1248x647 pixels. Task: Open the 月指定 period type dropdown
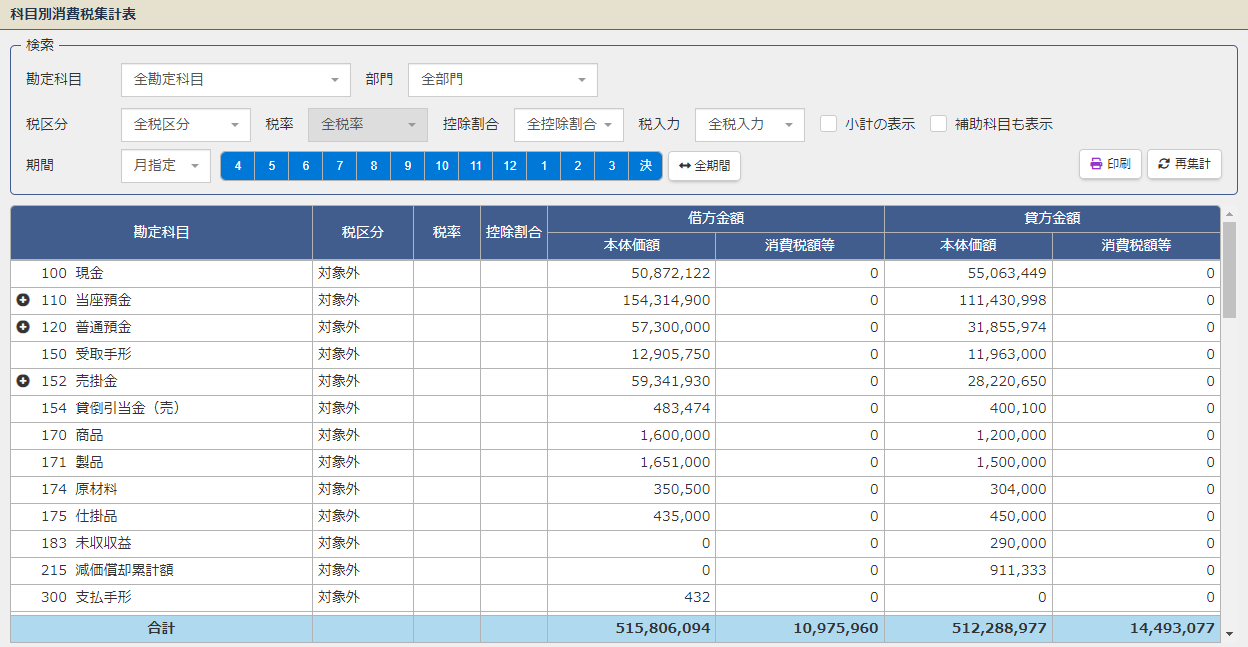[165, 166]
